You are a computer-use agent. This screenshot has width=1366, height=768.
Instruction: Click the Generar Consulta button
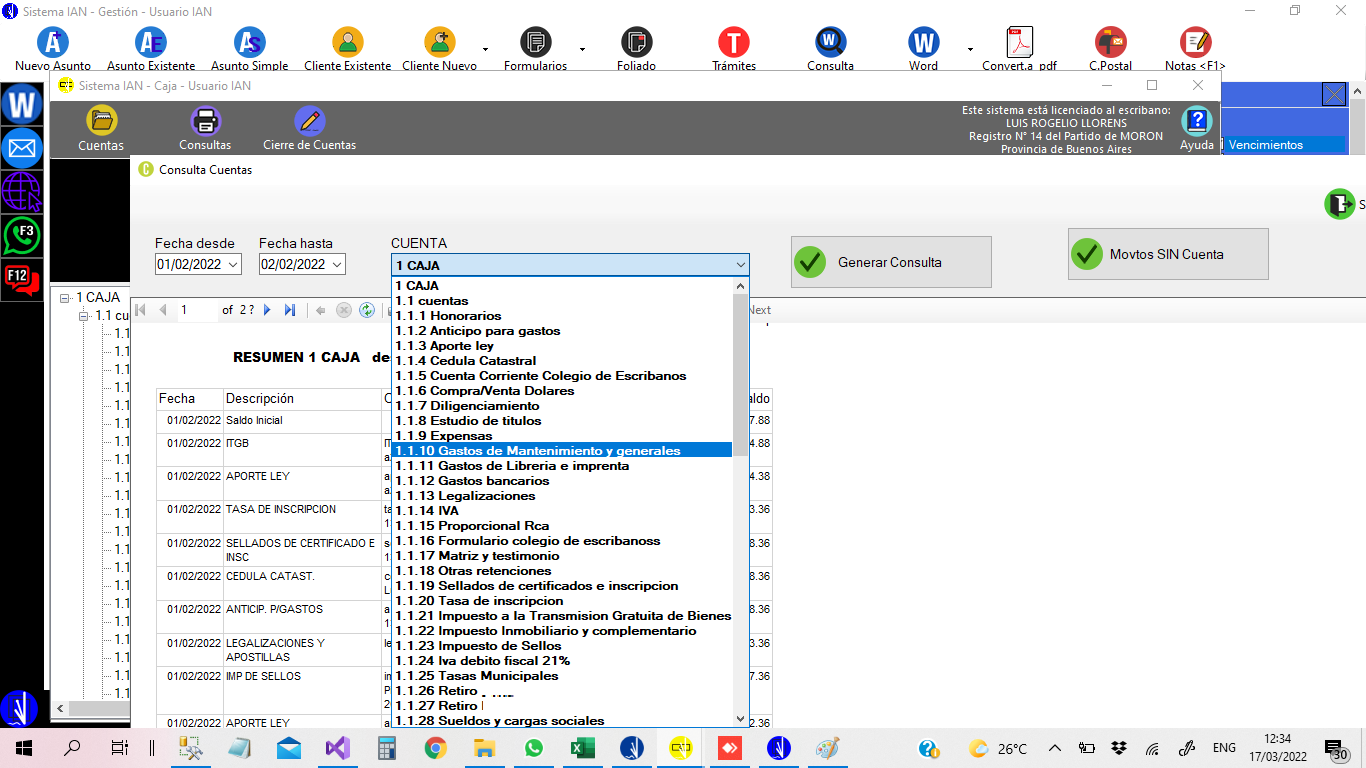click(890, 262)
